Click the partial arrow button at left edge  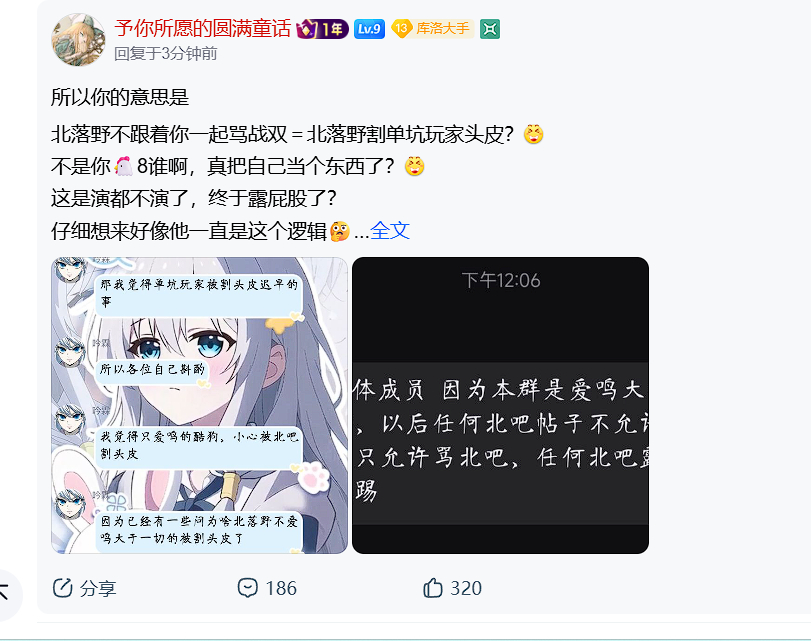(6, 594)
